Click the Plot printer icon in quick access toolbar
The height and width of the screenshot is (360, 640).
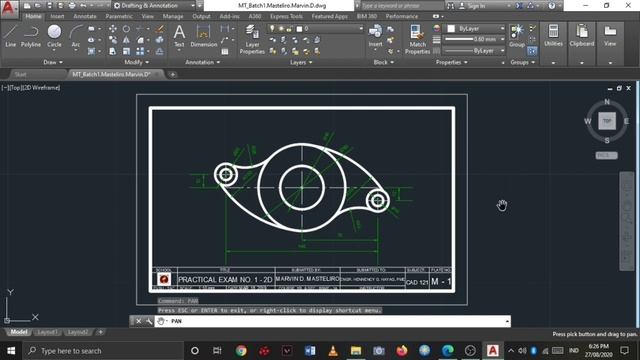click(x=72, y=6)
